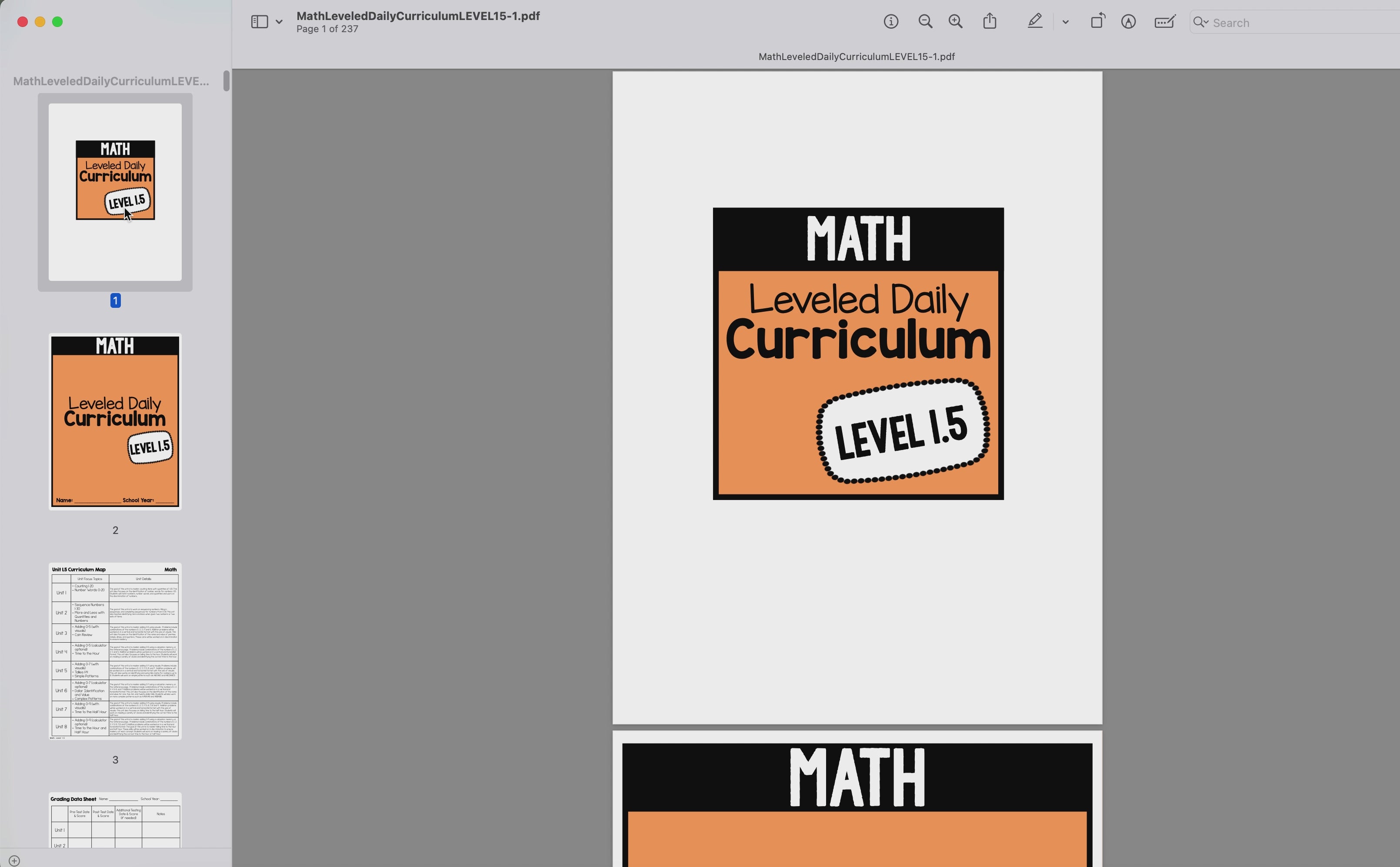Zoom out using the magnifier minus icon
Screen dimensions: 1400x867
coord(925,21)
